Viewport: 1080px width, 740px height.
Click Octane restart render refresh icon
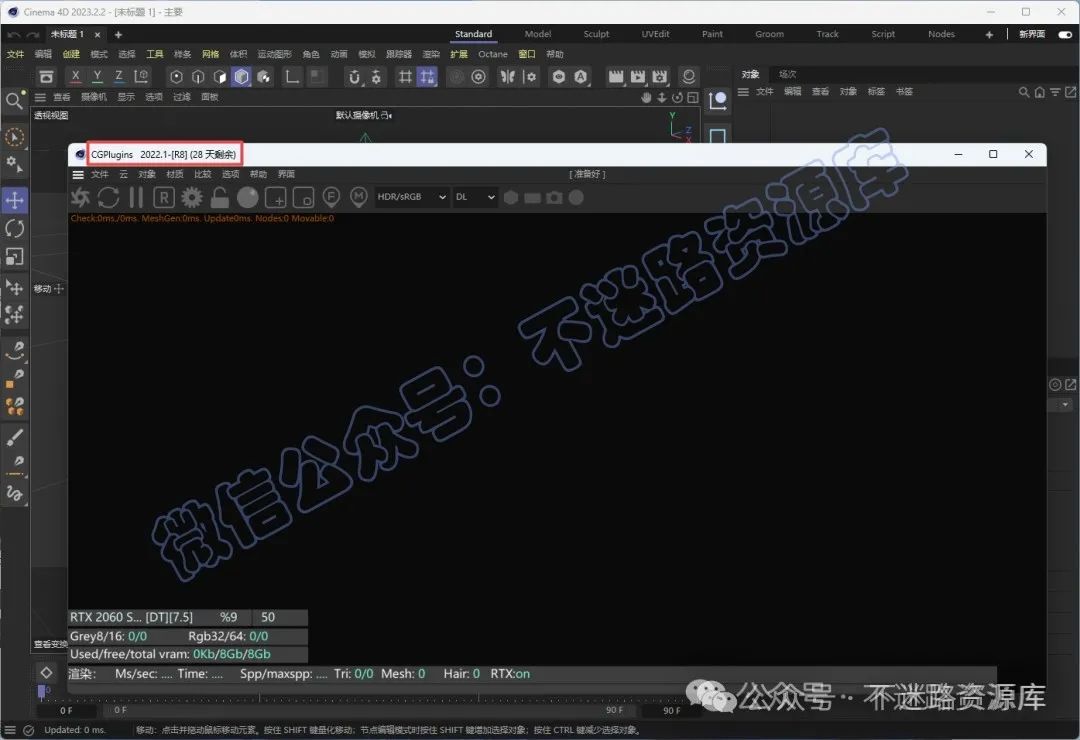(x=108, y=198)
